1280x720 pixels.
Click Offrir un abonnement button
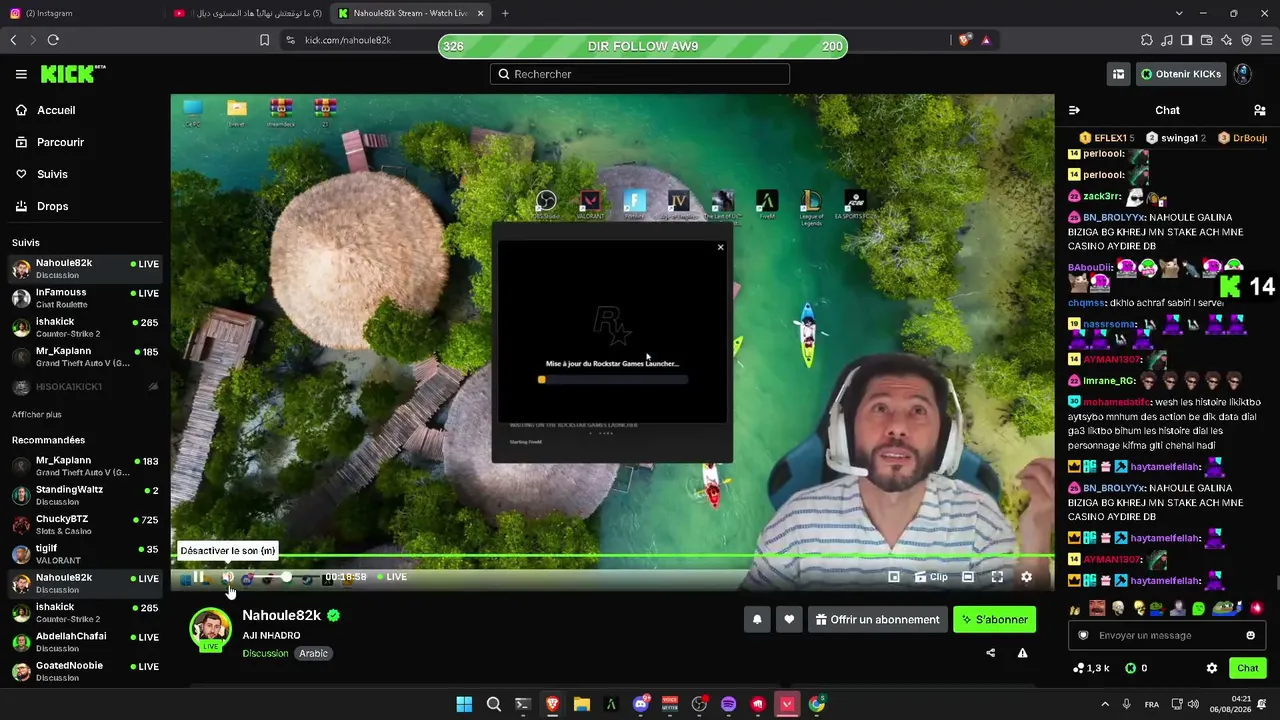(878, 620)
